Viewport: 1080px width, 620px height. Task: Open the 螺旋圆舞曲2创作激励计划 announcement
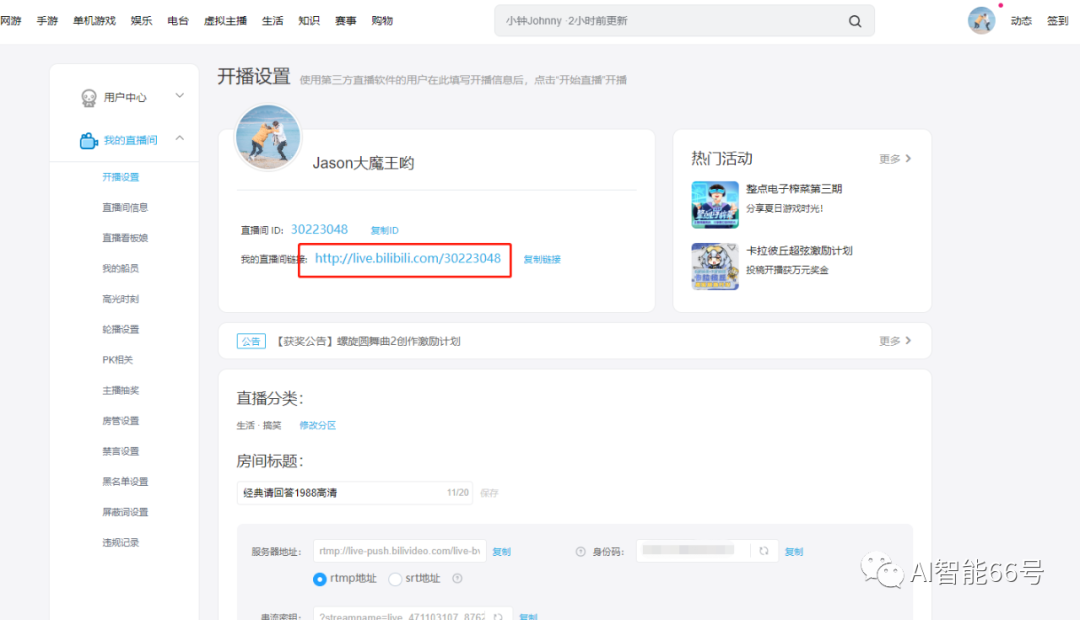368,341
